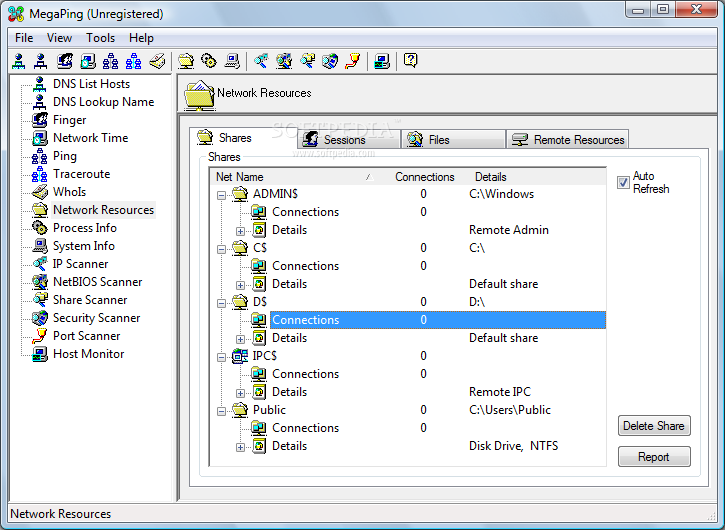Image resolution: width=725 pixels, height=530 pixels.
Task: Click the Details column header
Action: coord(537,177)
